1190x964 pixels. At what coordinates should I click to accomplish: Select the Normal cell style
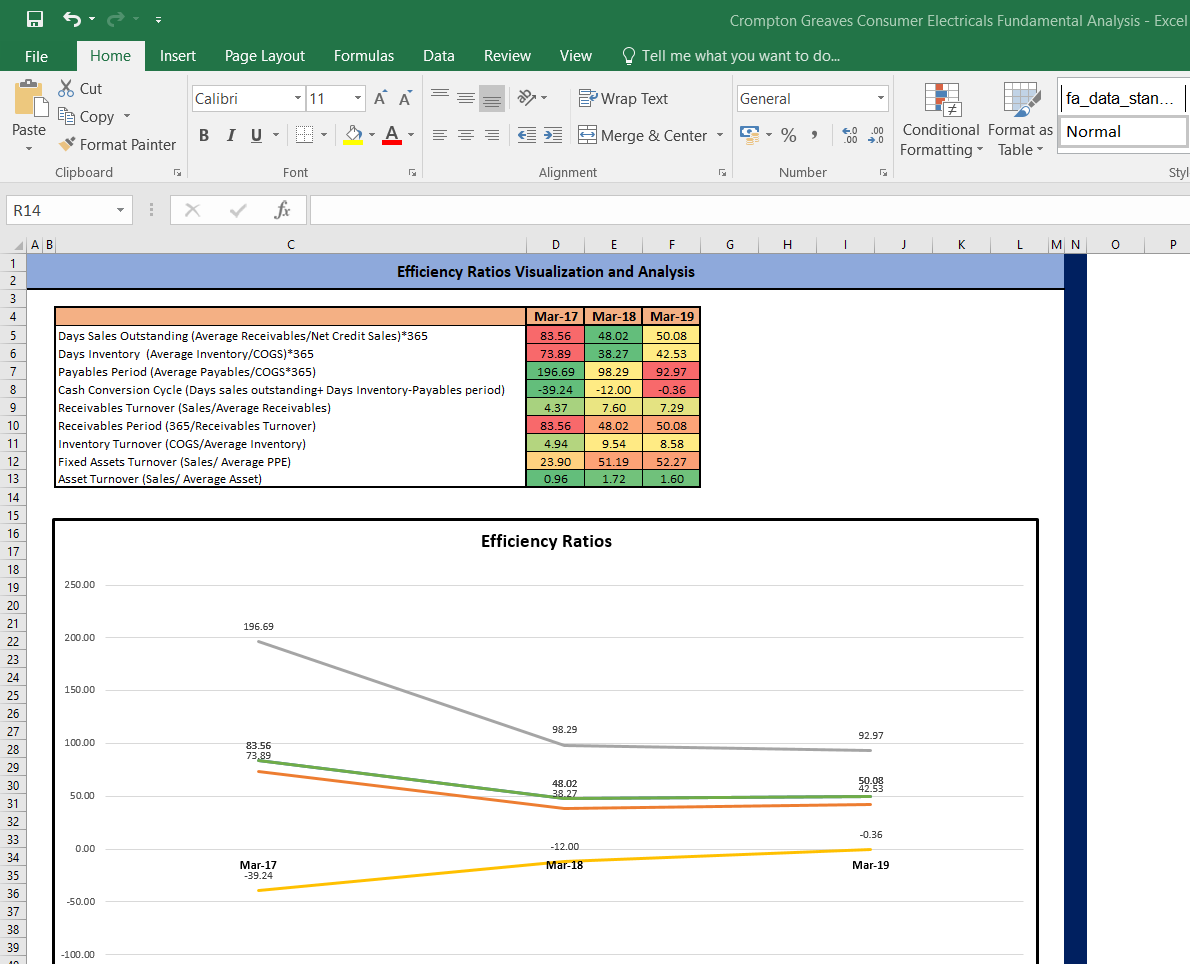[1123, 132]
